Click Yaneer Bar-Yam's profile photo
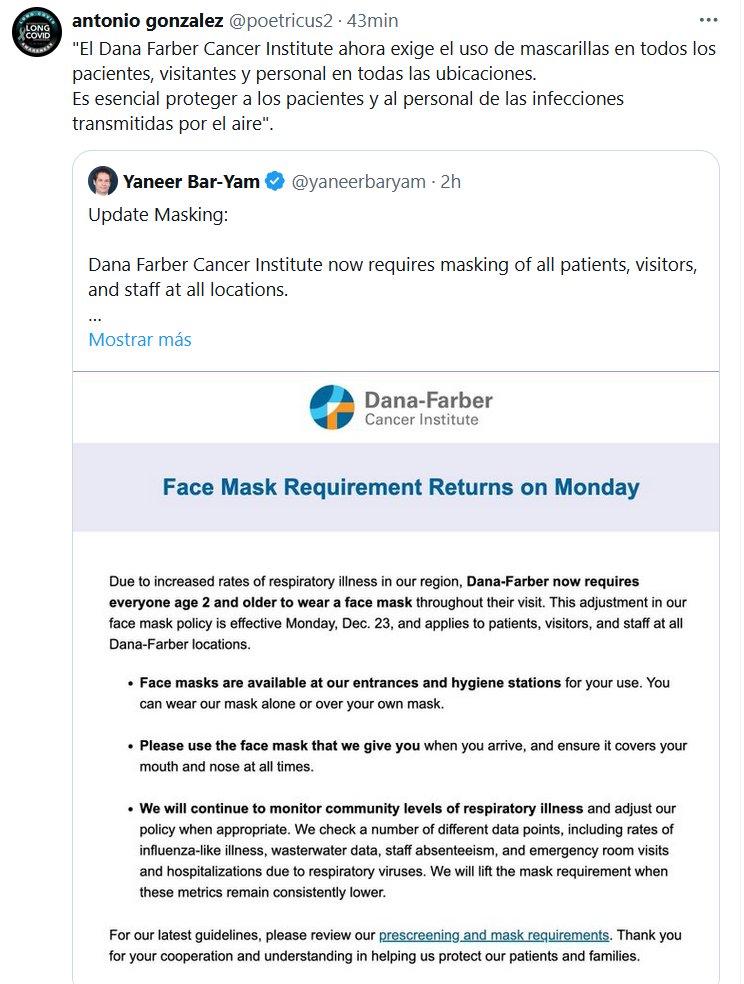Screen dimensions: 744x984 (102, 181)
